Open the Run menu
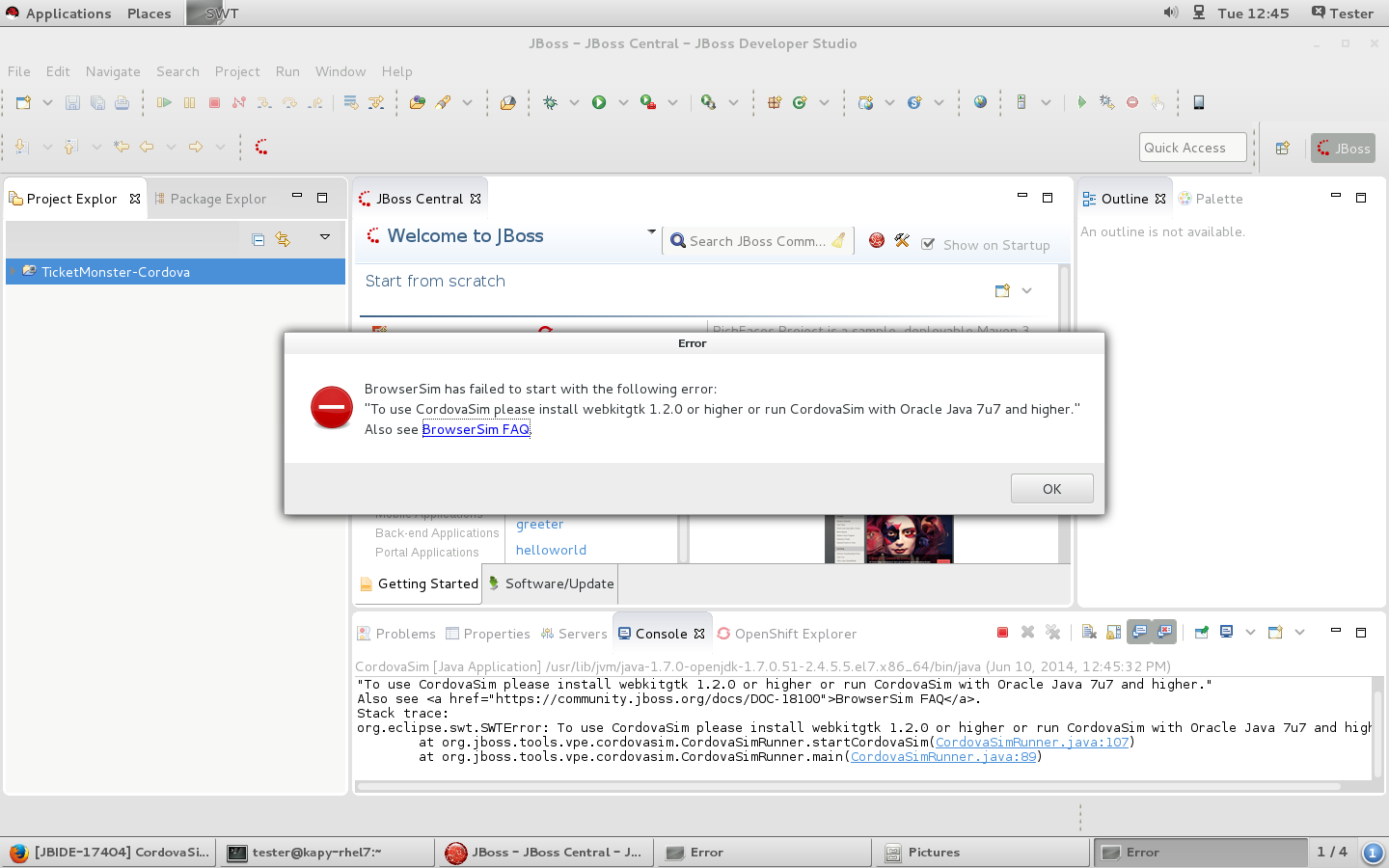The width and height of the screenshot is (1389, 868). pos(287,71)
